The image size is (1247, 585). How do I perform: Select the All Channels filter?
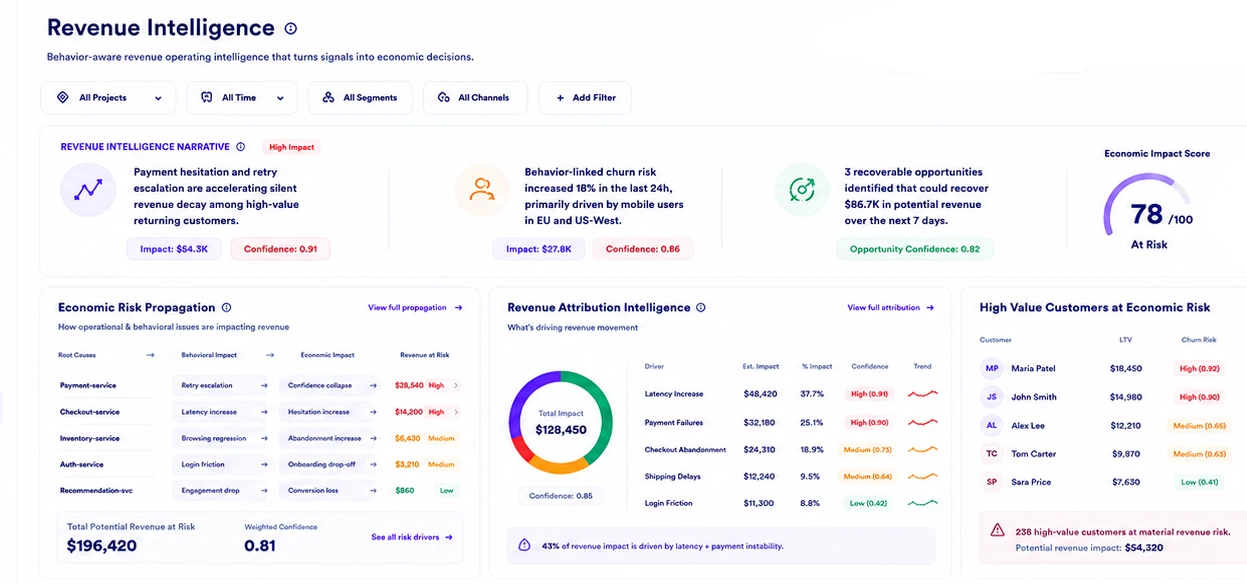pyautogui.click(x=473, y=98)
